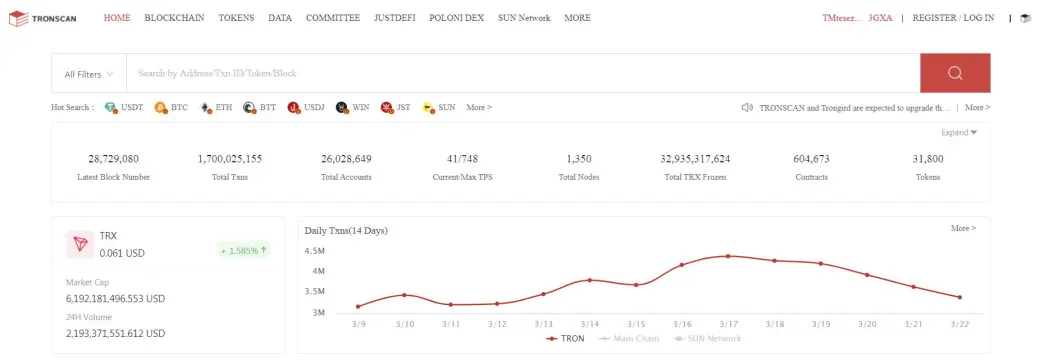Image resolution: width=1049 pixels, height=360 pixels.
Task: Click REGISTER / LOG IN link
Action: click(x=953, y=18)
